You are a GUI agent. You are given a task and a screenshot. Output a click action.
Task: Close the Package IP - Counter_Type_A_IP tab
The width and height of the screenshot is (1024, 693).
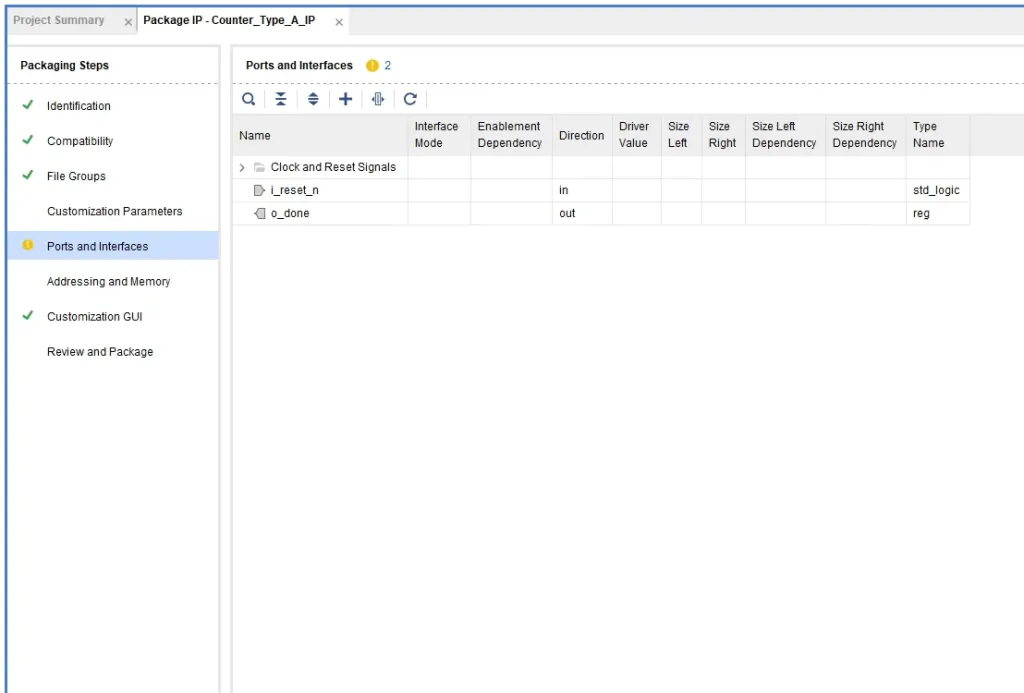339,22
